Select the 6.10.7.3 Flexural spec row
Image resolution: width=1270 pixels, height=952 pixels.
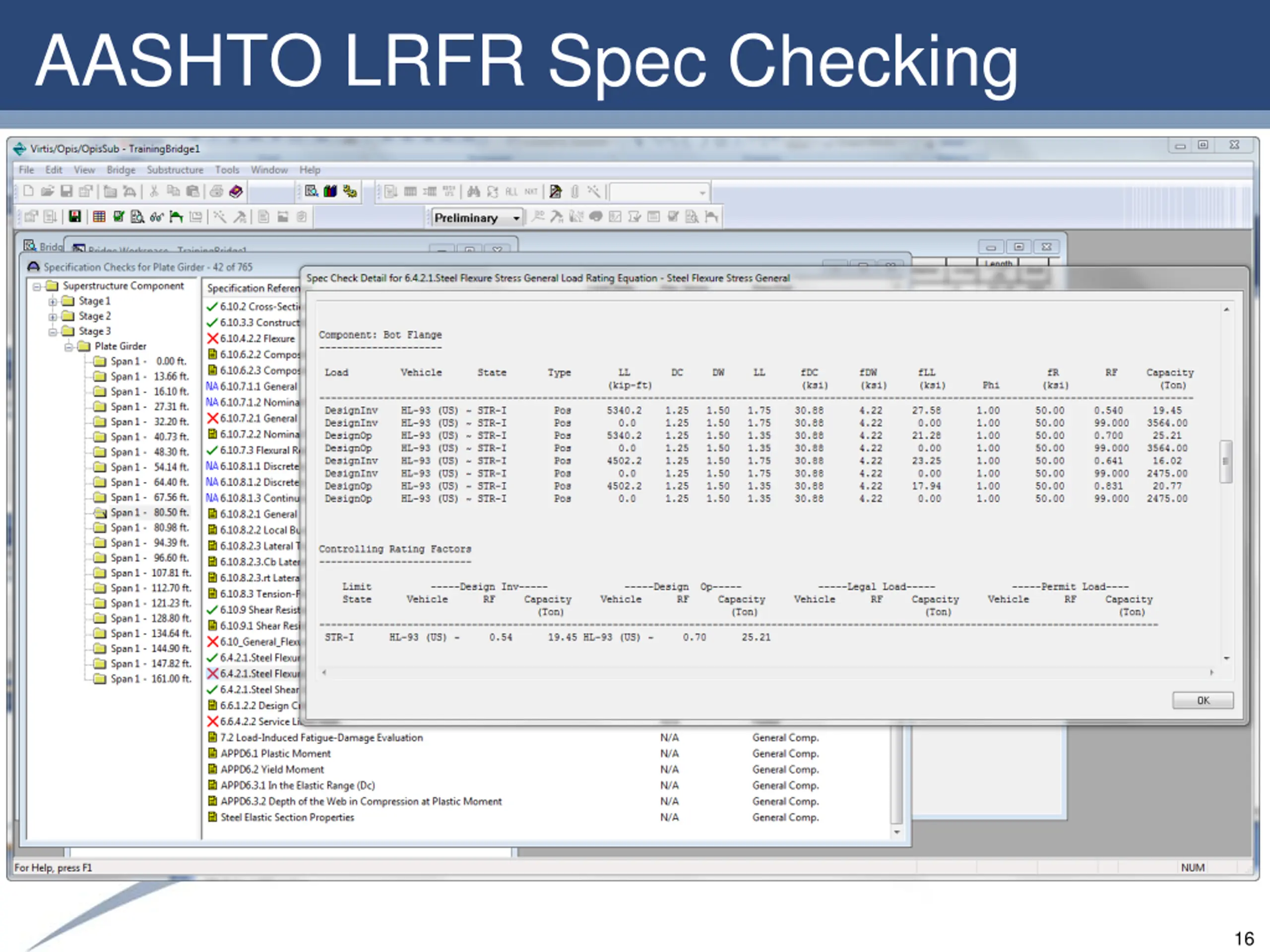253,450
